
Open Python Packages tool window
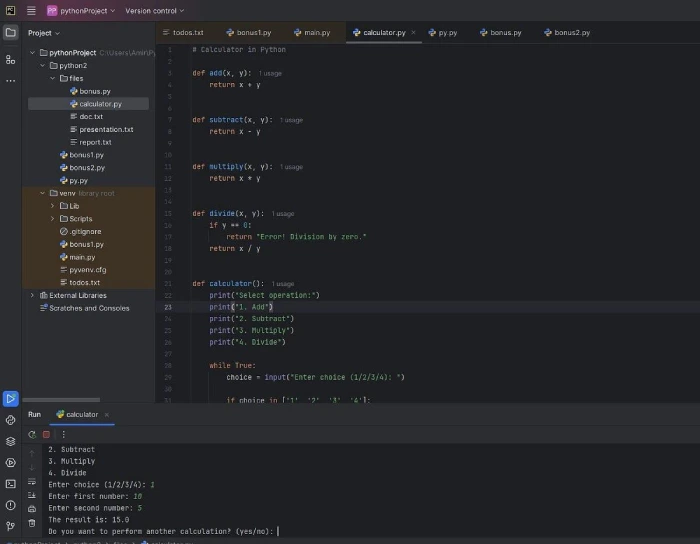[10, 441]
